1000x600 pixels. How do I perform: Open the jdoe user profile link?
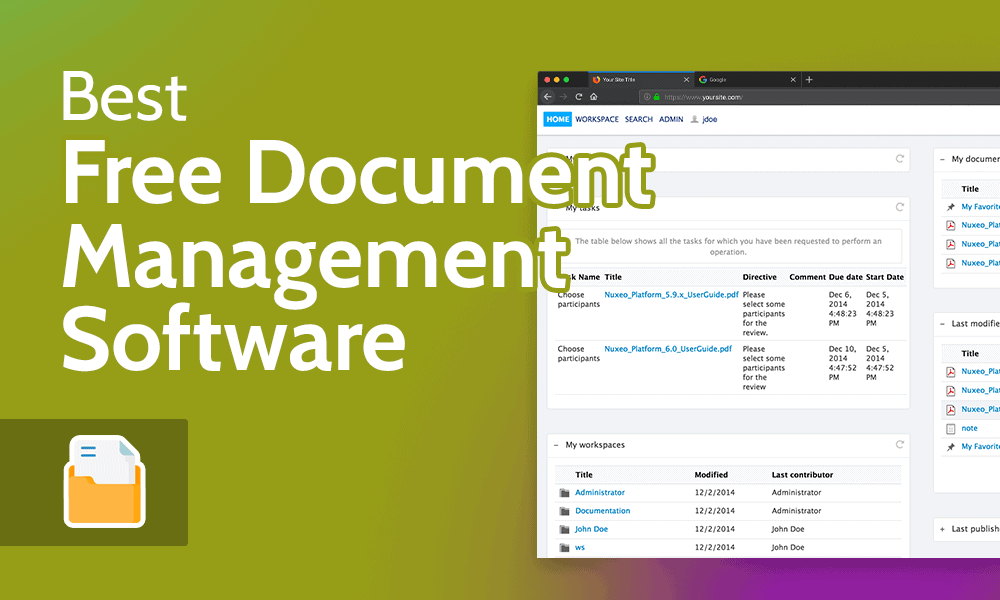(709, 119)
